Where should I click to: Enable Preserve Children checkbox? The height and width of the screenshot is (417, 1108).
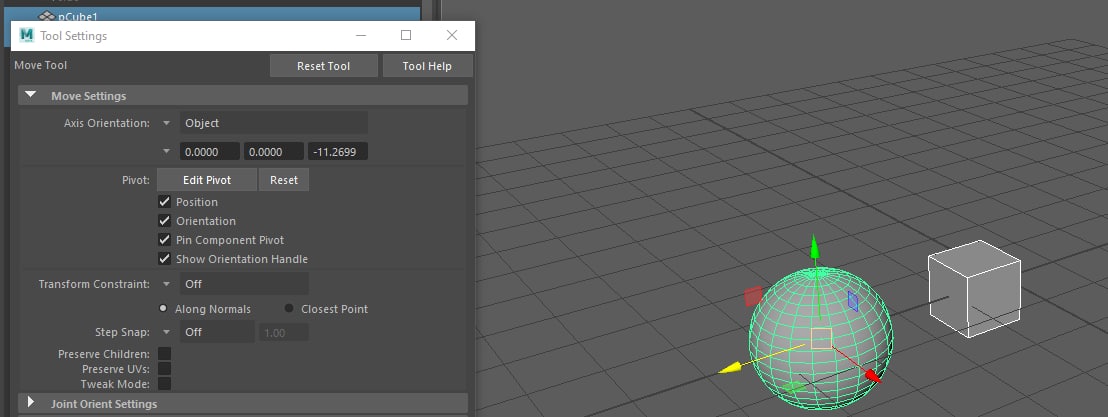165,353
